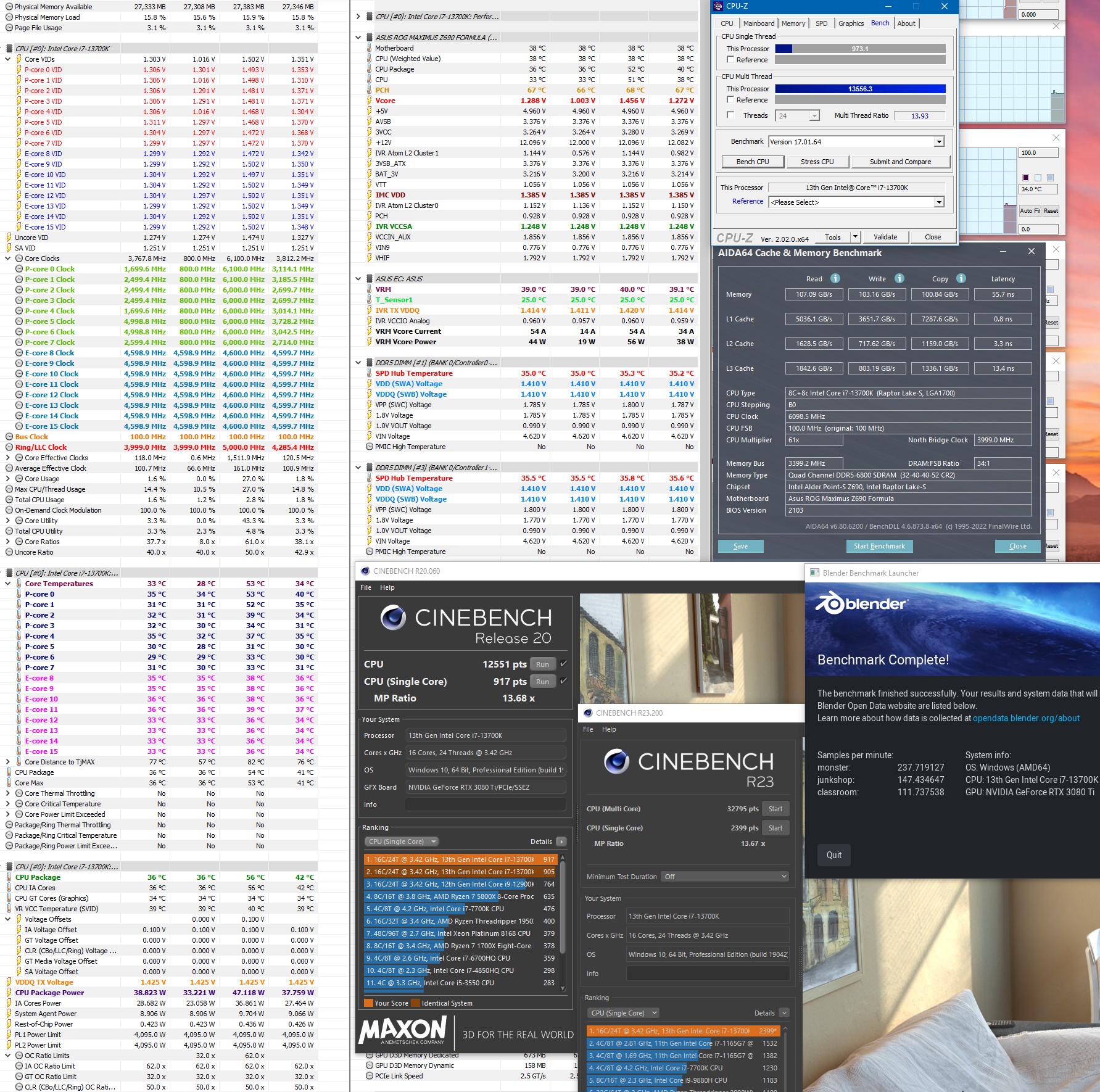Click Start Benchmark in AIDA64
The width and height of the screenshot is (1100, 1092).
click(879, 546)
